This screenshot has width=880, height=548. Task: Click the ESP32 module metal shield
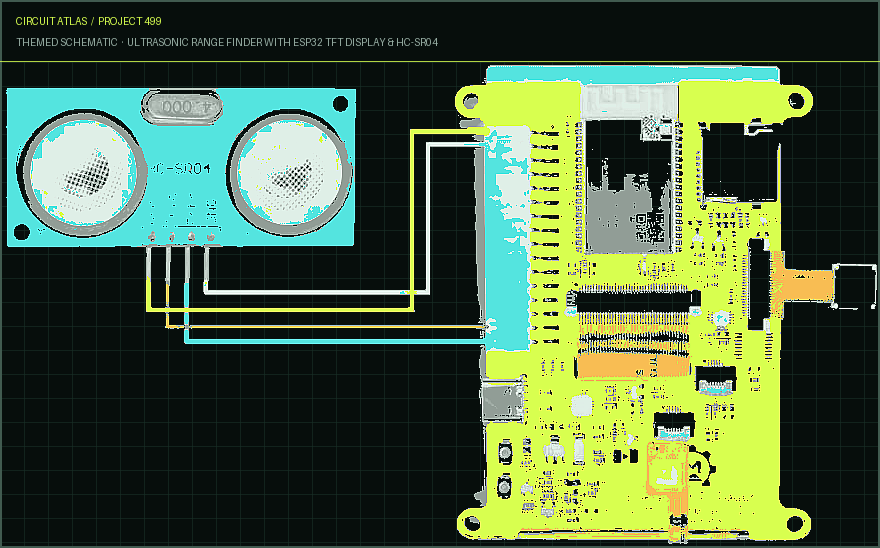point(628,185)
